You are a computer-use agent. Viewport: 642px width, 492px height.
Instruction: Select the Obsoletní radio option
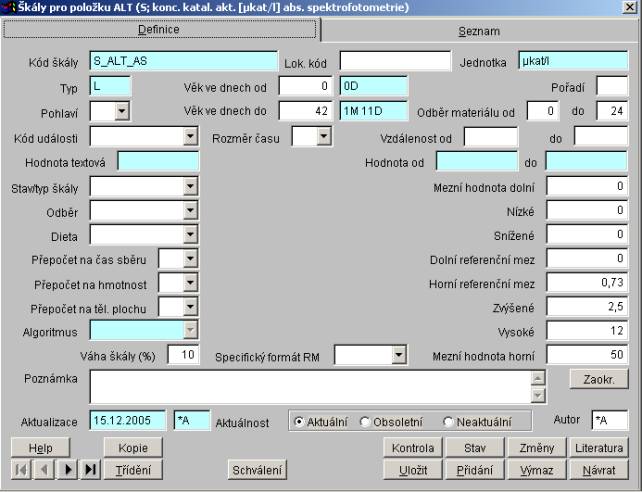[365, 421]
